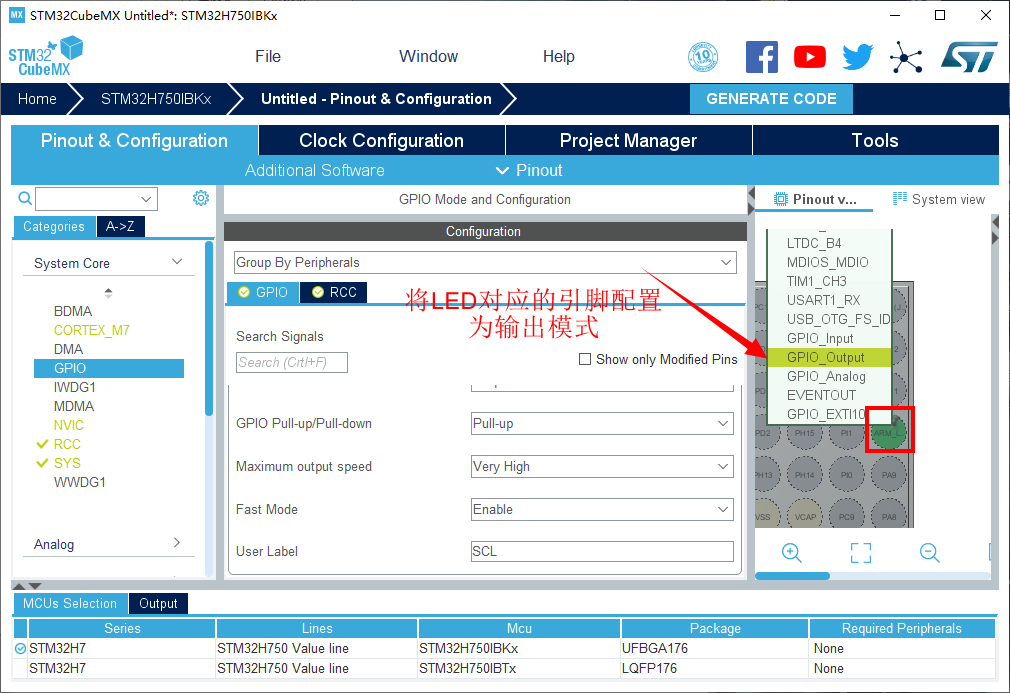Expand the Maximum output speed dropdown
The image size is (1010, 693).
coord(602,467)
